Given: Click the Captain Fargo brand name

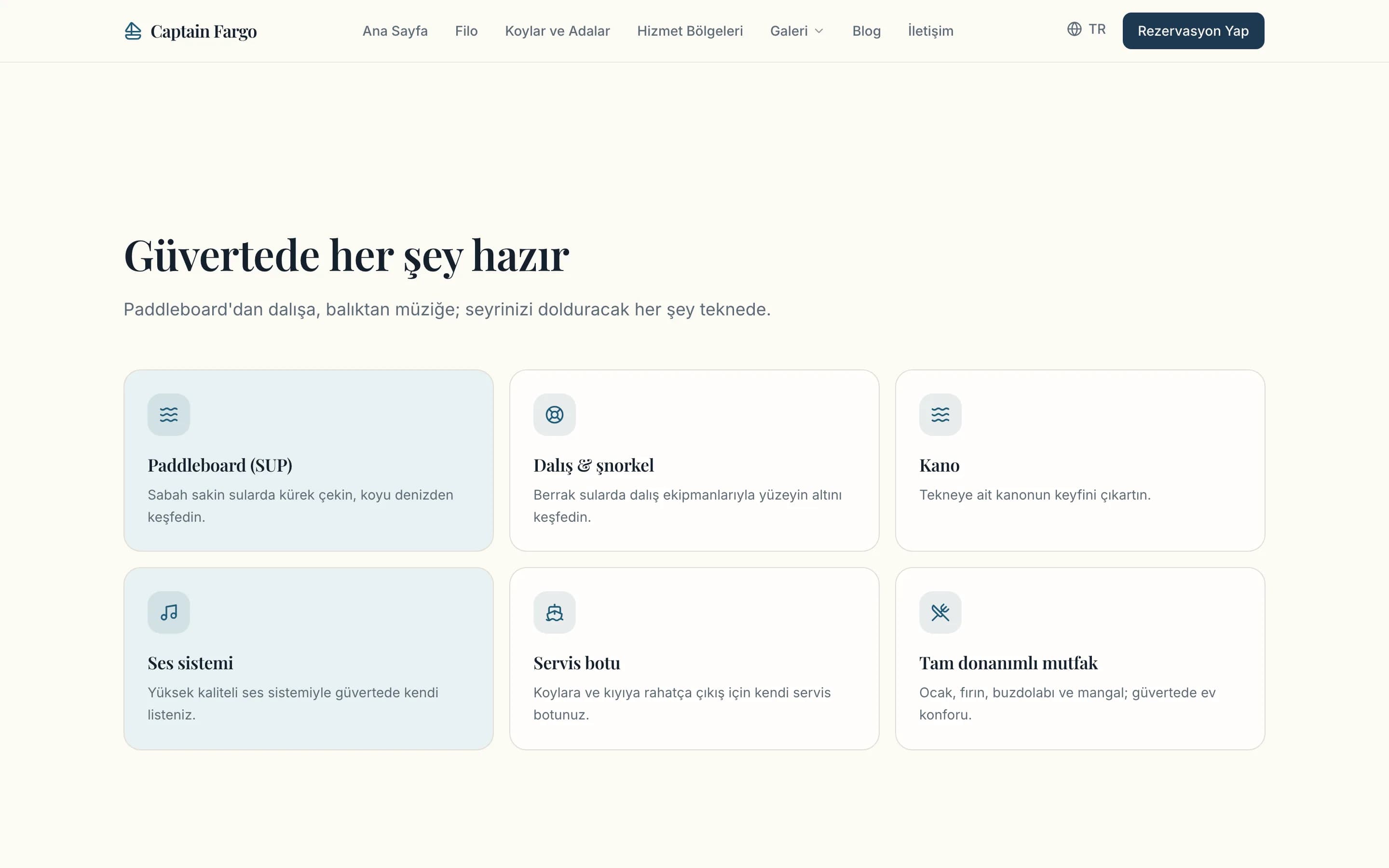Looking at the screenshot, I should tap(203, 31).
